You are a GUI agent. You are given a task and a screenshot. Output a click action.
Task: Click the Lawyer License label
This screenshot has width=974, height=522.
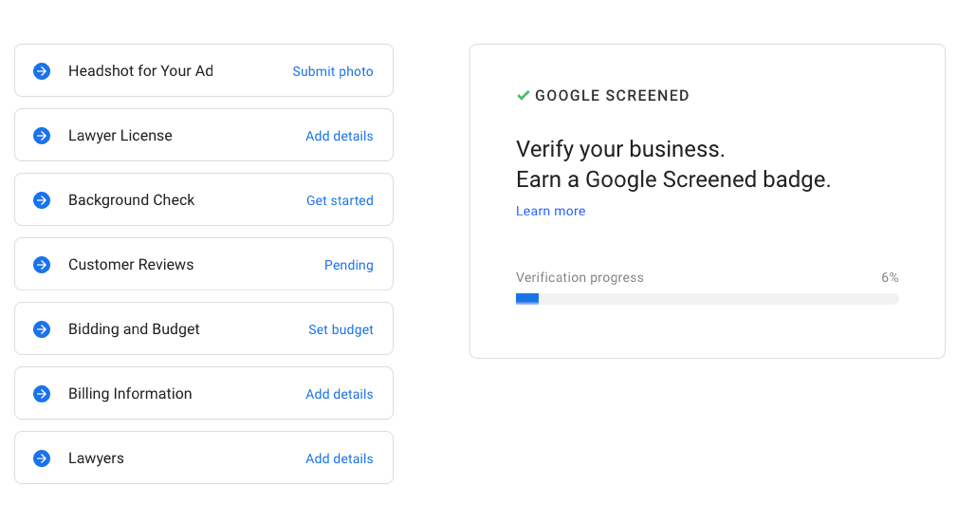coord(120,135)
